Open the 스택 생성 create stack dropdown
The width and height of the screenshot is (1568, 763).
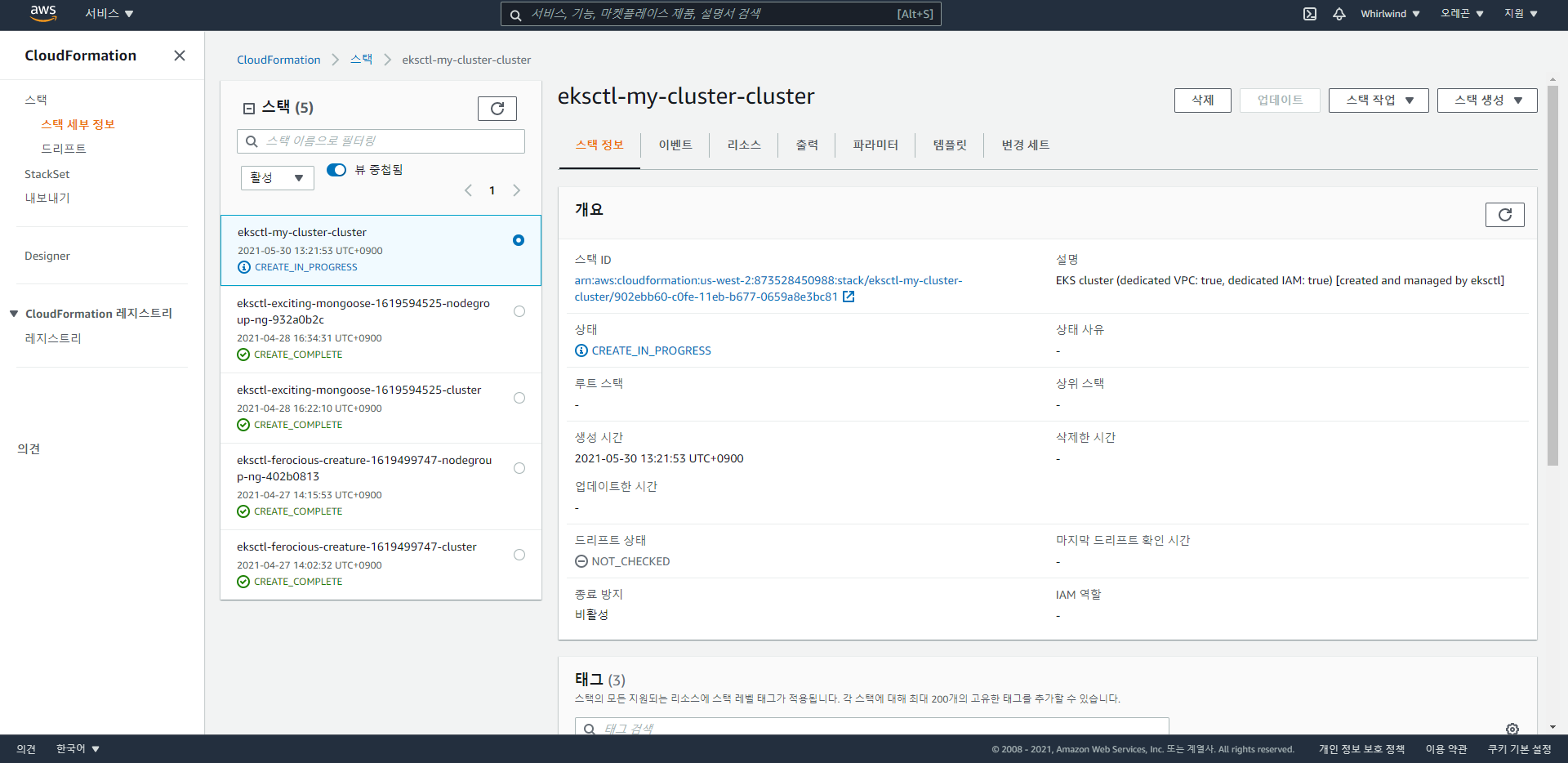coord(1487,100)
